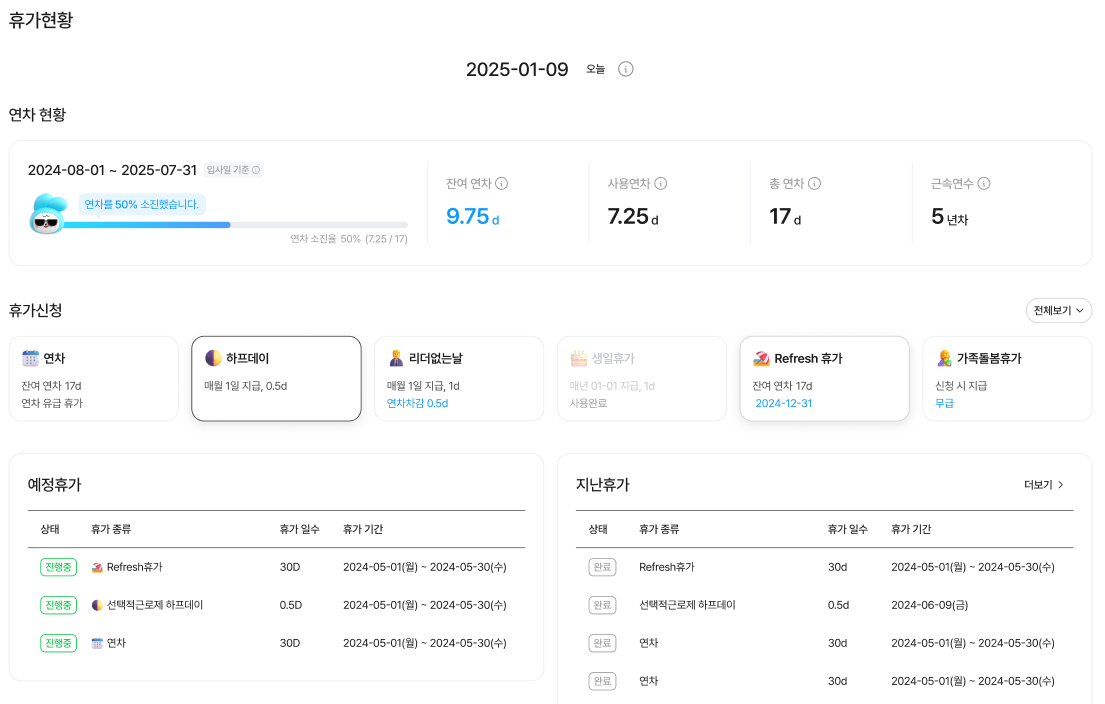Click 완료 badge for 2024-06-09 하프데이 row

[601, 605]
